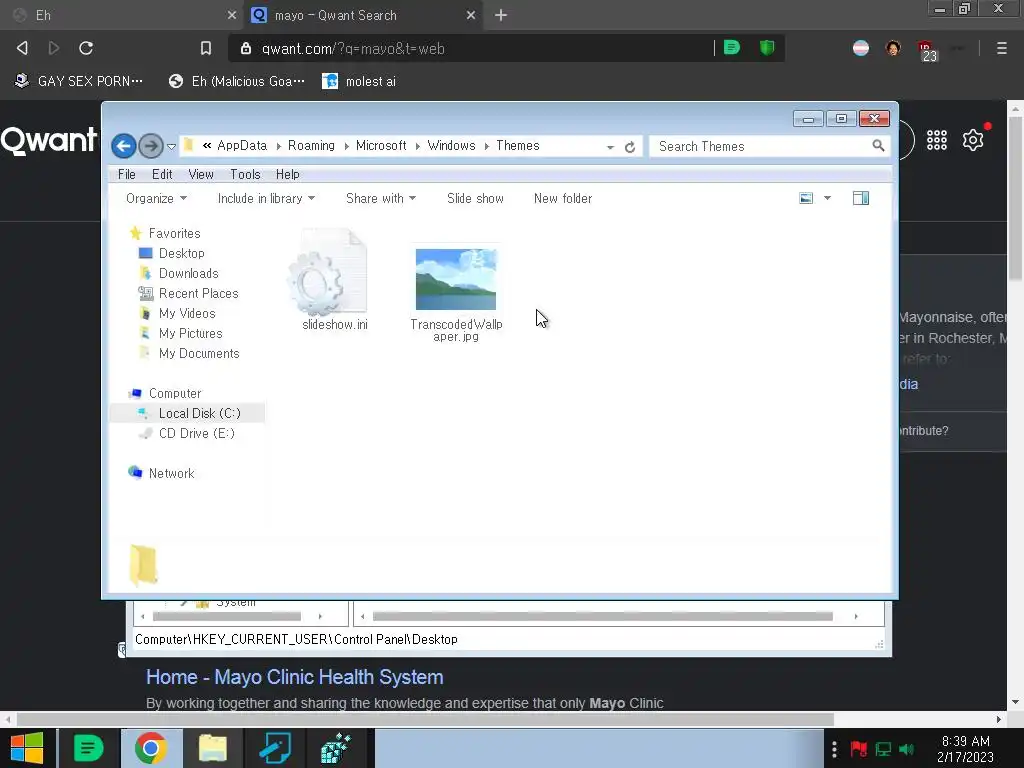Reload the Qwant page

pos(86,48)
